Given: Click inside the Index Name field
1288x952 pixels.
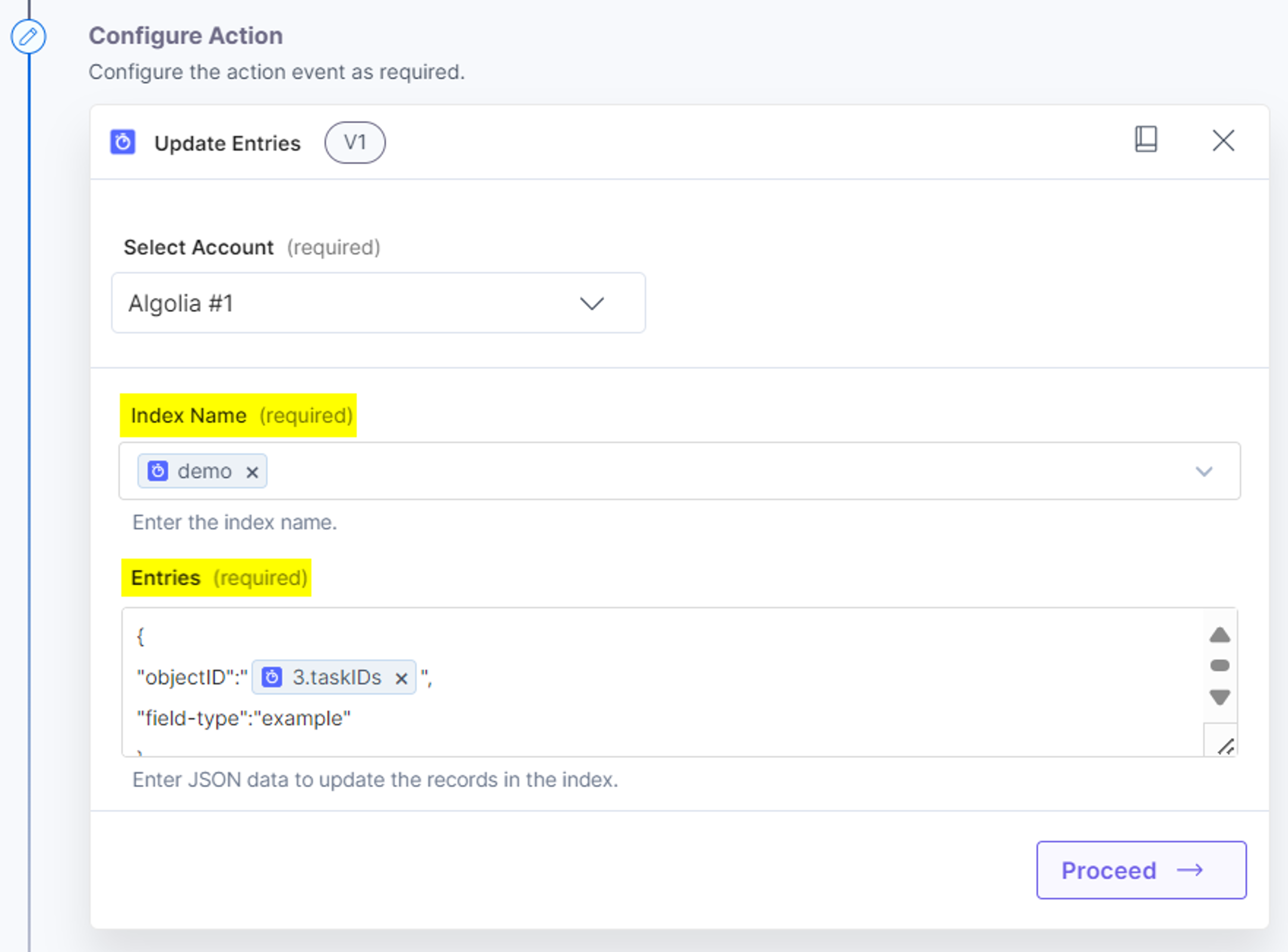Looking at the screenshot, I should pyautogui.click(x=679, y=471).
